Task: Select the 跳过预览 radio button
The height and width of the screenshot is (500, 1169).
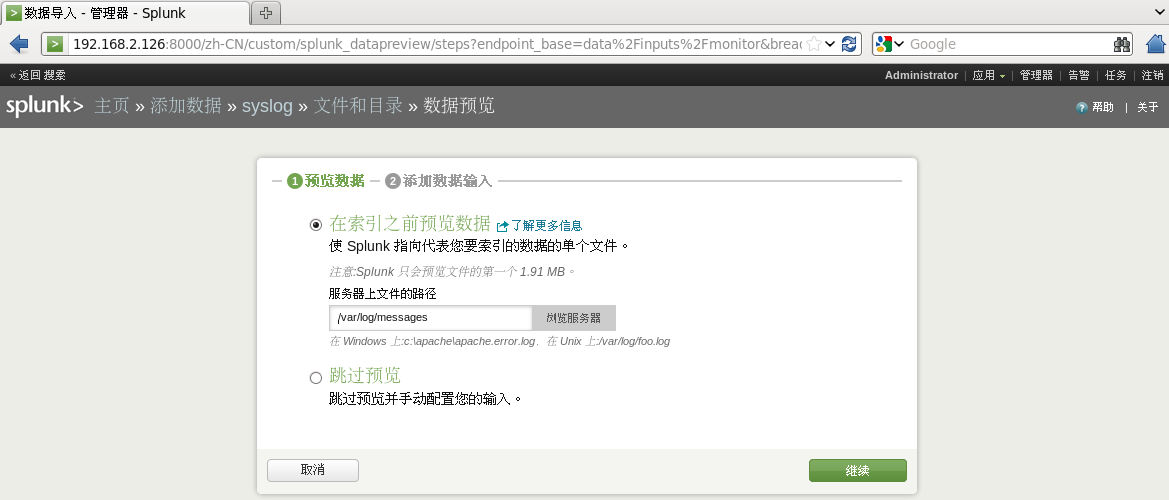Action: [x=316, y=378]
